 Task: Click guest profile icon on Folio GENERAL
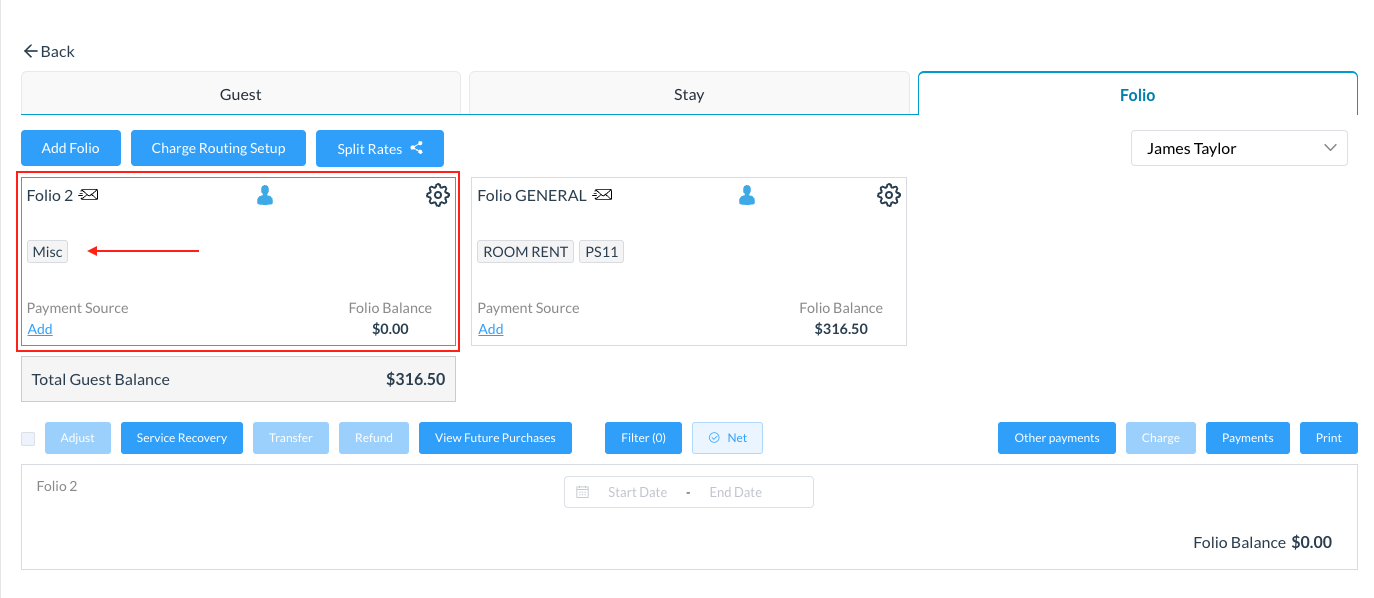747,195
